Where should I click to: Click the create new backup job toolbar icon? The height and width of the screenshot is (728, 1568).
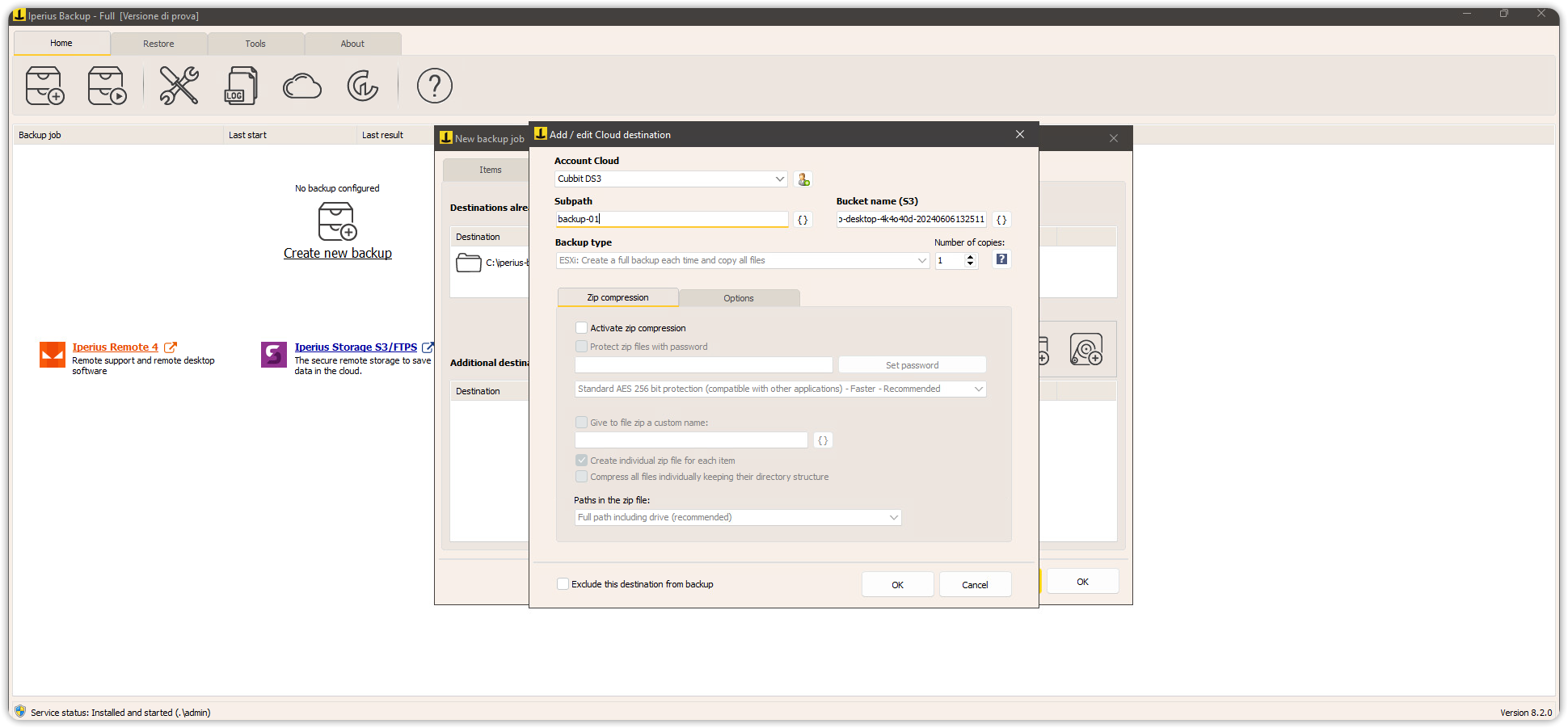pos(44,86)
